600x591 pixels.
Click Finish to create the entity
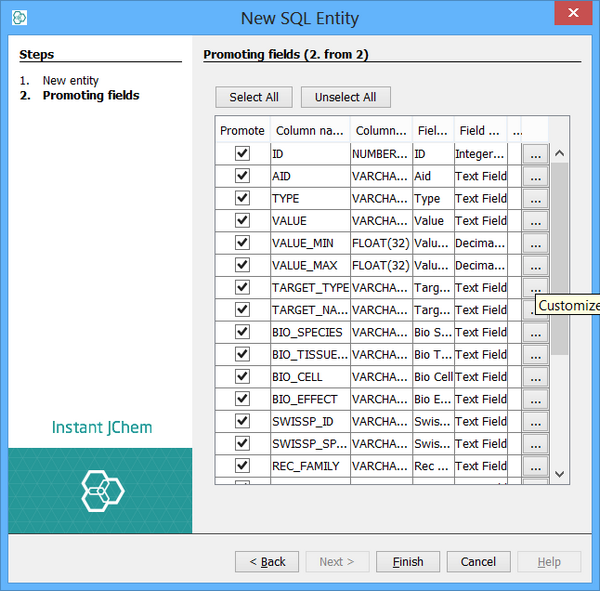coord(407,562)
